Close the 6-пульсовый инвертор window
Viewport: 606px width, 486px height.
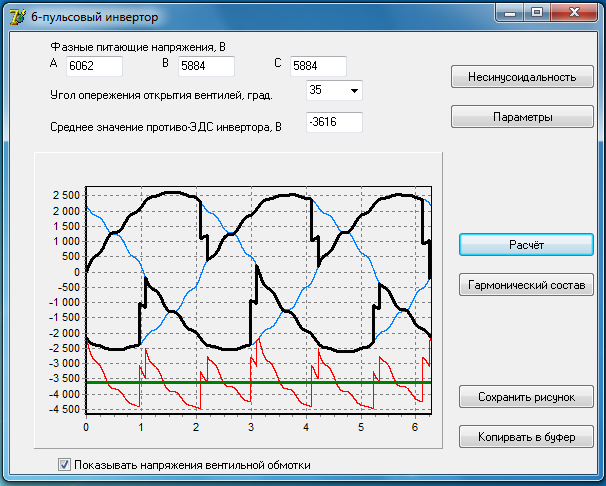(x=574, y=12)
